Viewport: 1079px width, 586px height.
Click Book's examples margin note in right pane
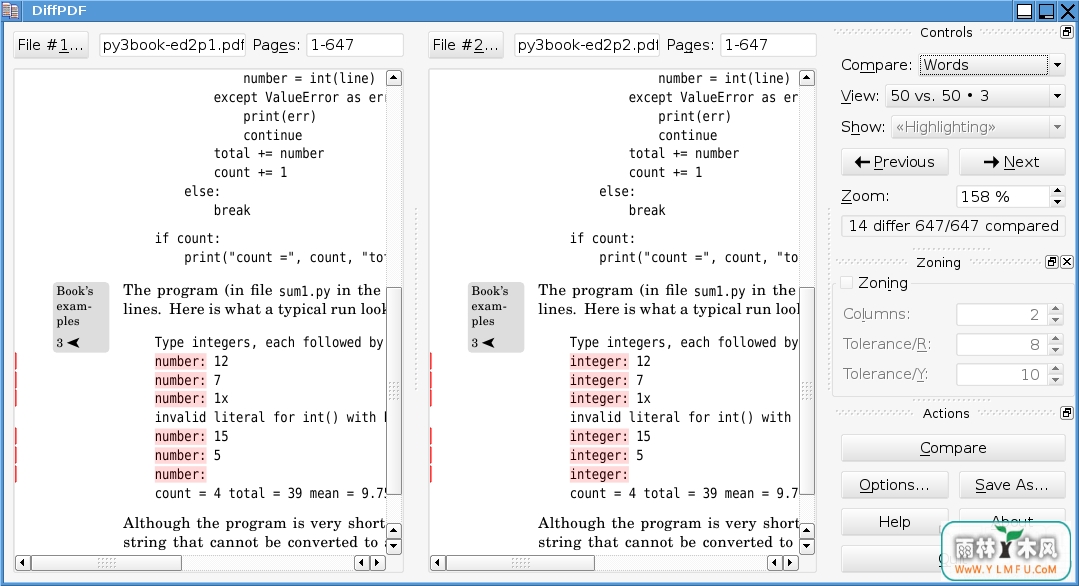(x=495, y=316)
